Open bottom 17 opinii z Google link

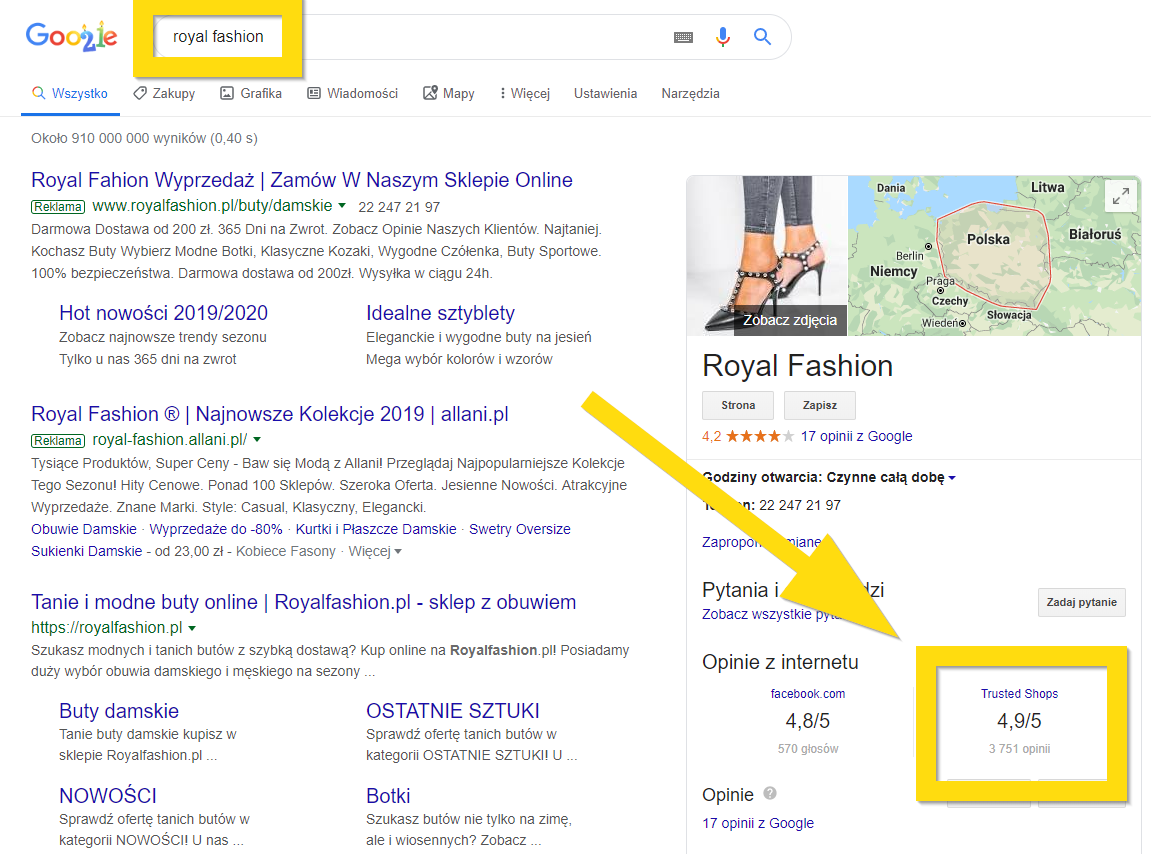pyautogui.click(x=758, y=823)
